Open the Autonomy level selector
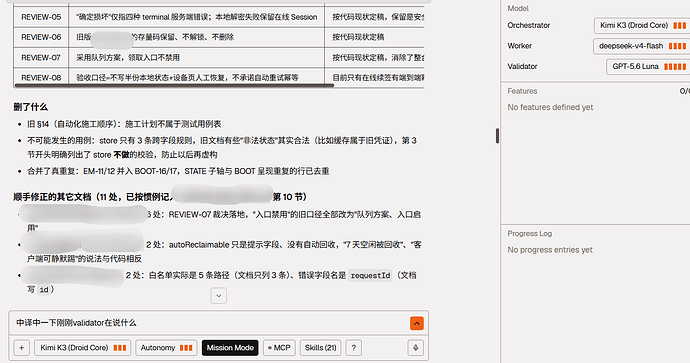The height and width of the screenshot is (363, 690). point(166,348)
